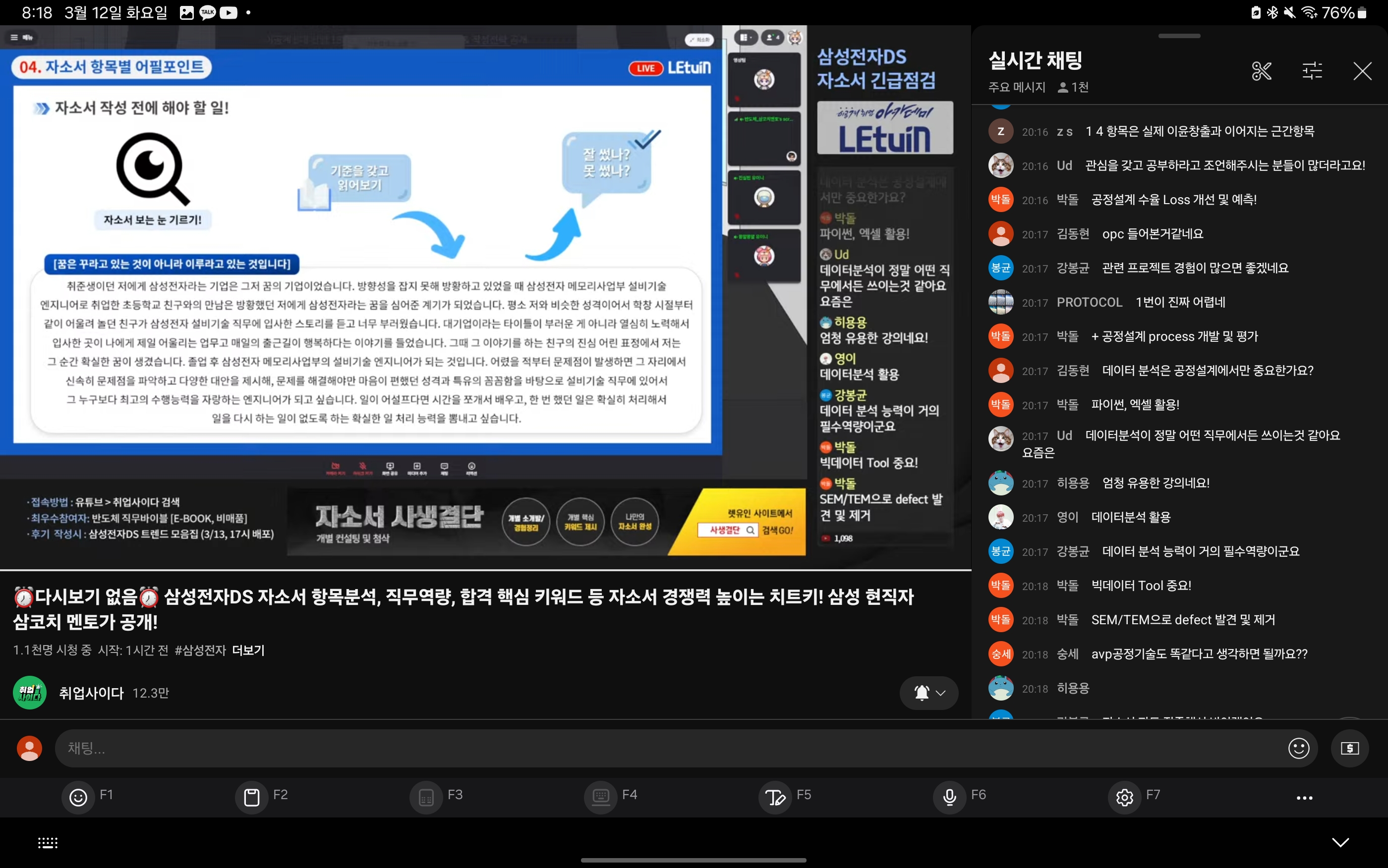Open the 취업사이다 channel avatar
This screenshot has width=1388, height=868.
(x=30, y=693)
